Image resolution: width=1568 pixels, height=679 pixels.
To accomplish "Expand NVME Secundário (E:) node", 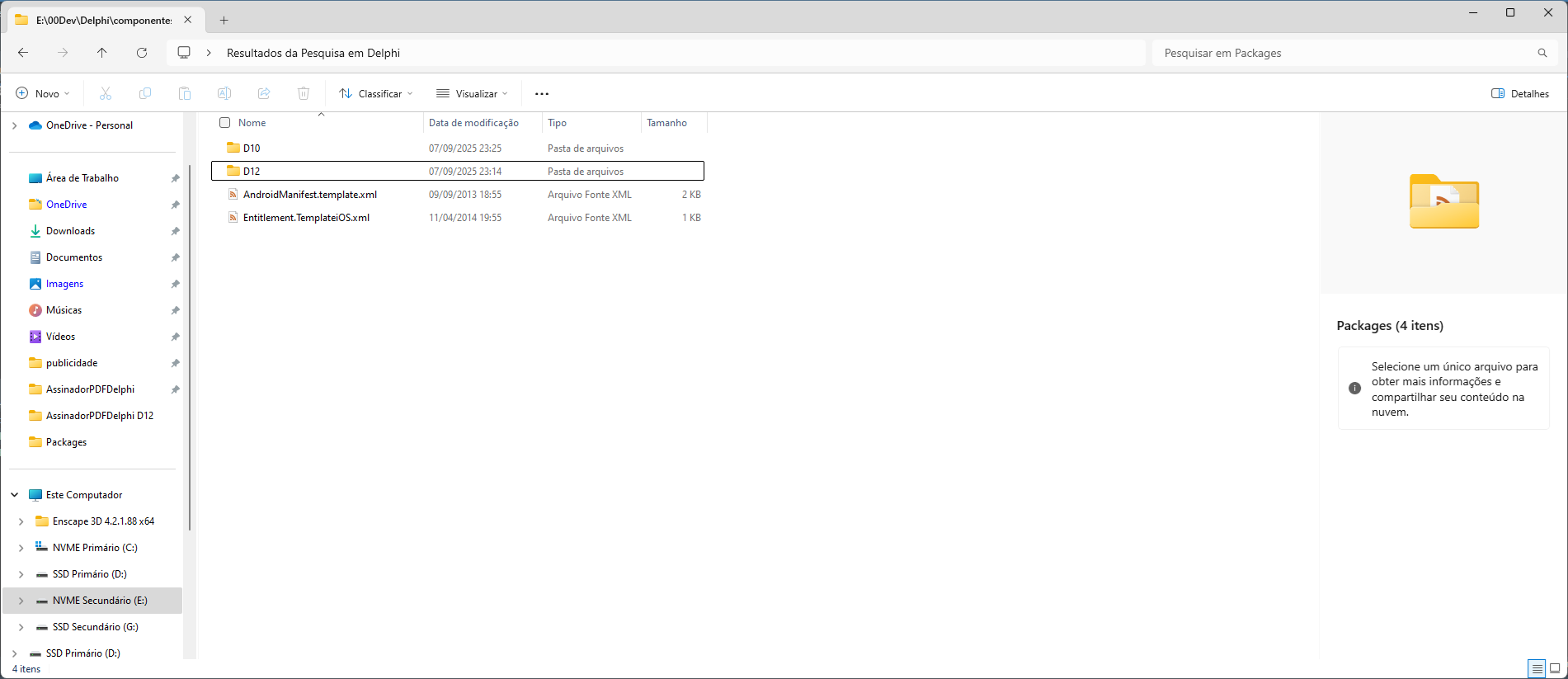I will (21, 601).
